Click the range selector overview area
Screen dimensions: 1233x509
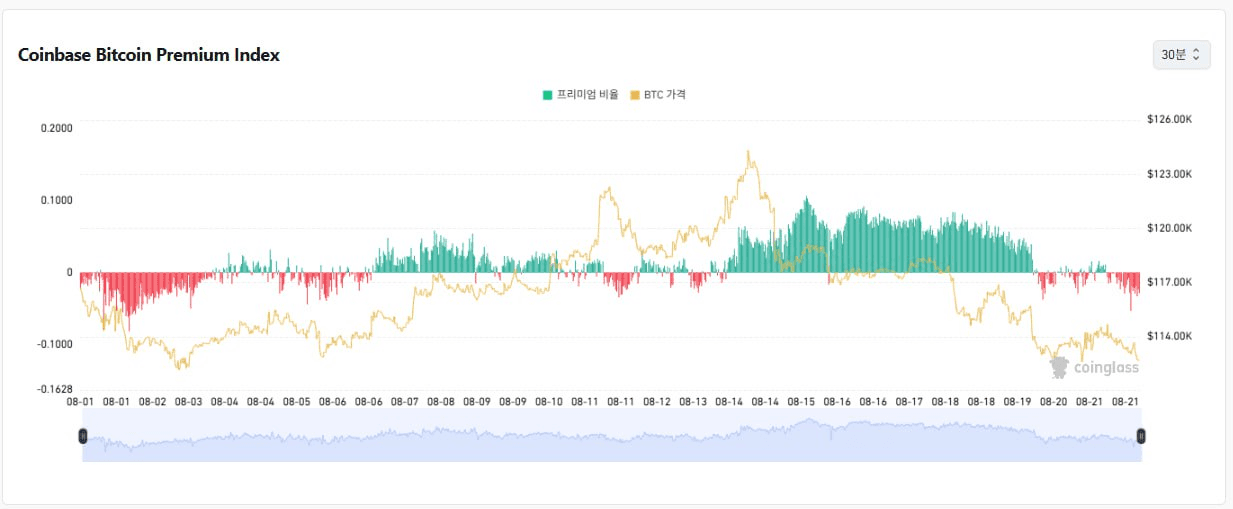[612, 436]
